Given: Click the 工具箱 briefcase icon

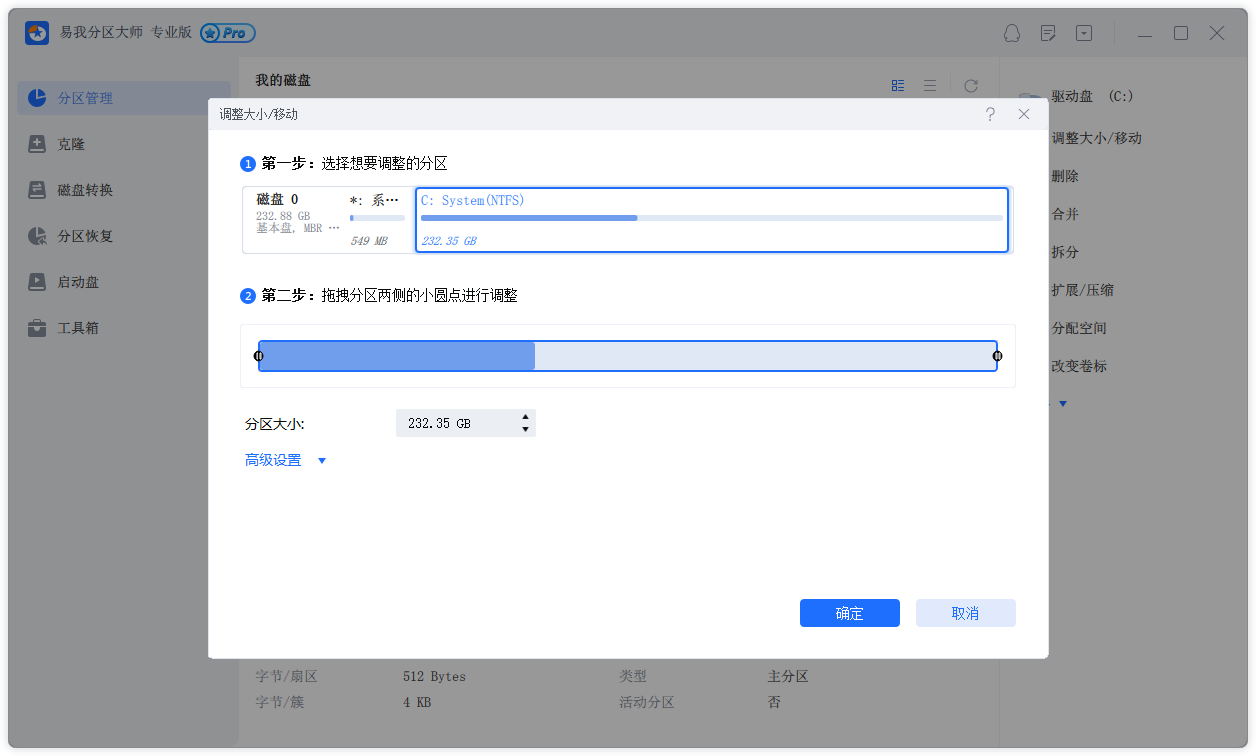Looking at the screenshot, I should (37, 328).
